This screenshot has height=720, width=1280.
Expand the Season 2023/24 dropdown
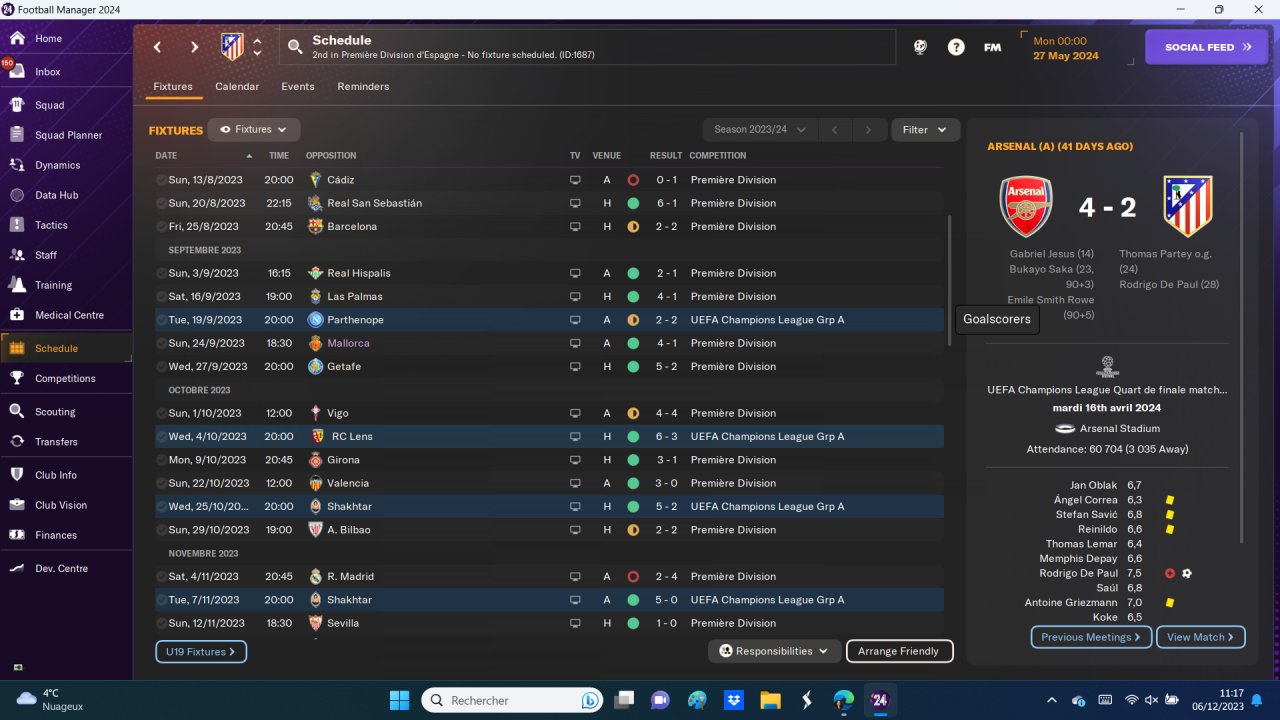tap(759, 130)
